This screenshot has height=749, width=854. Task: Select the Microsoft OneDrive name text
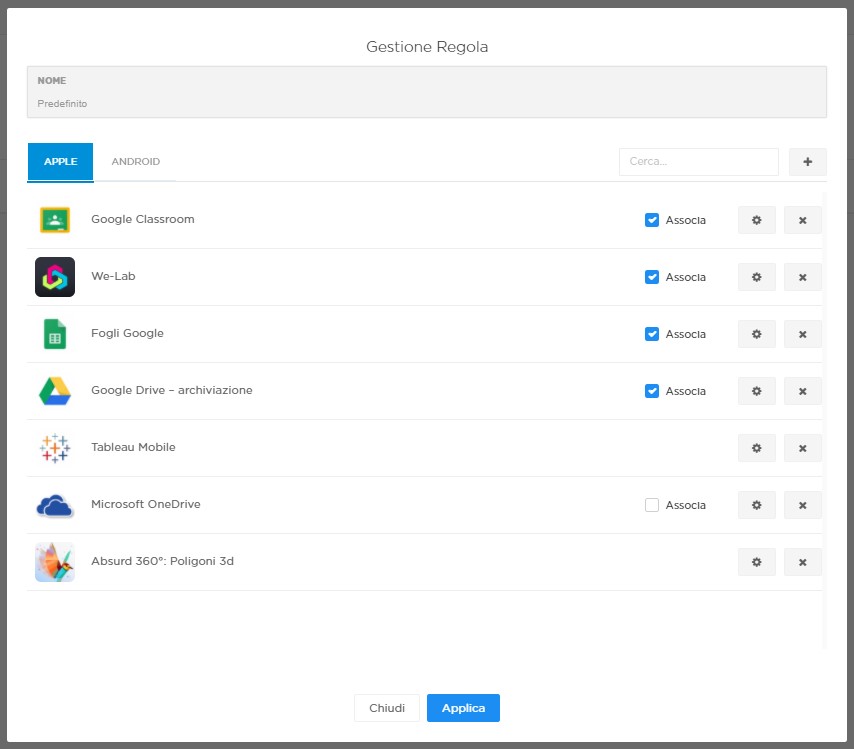tap(146, 504)
